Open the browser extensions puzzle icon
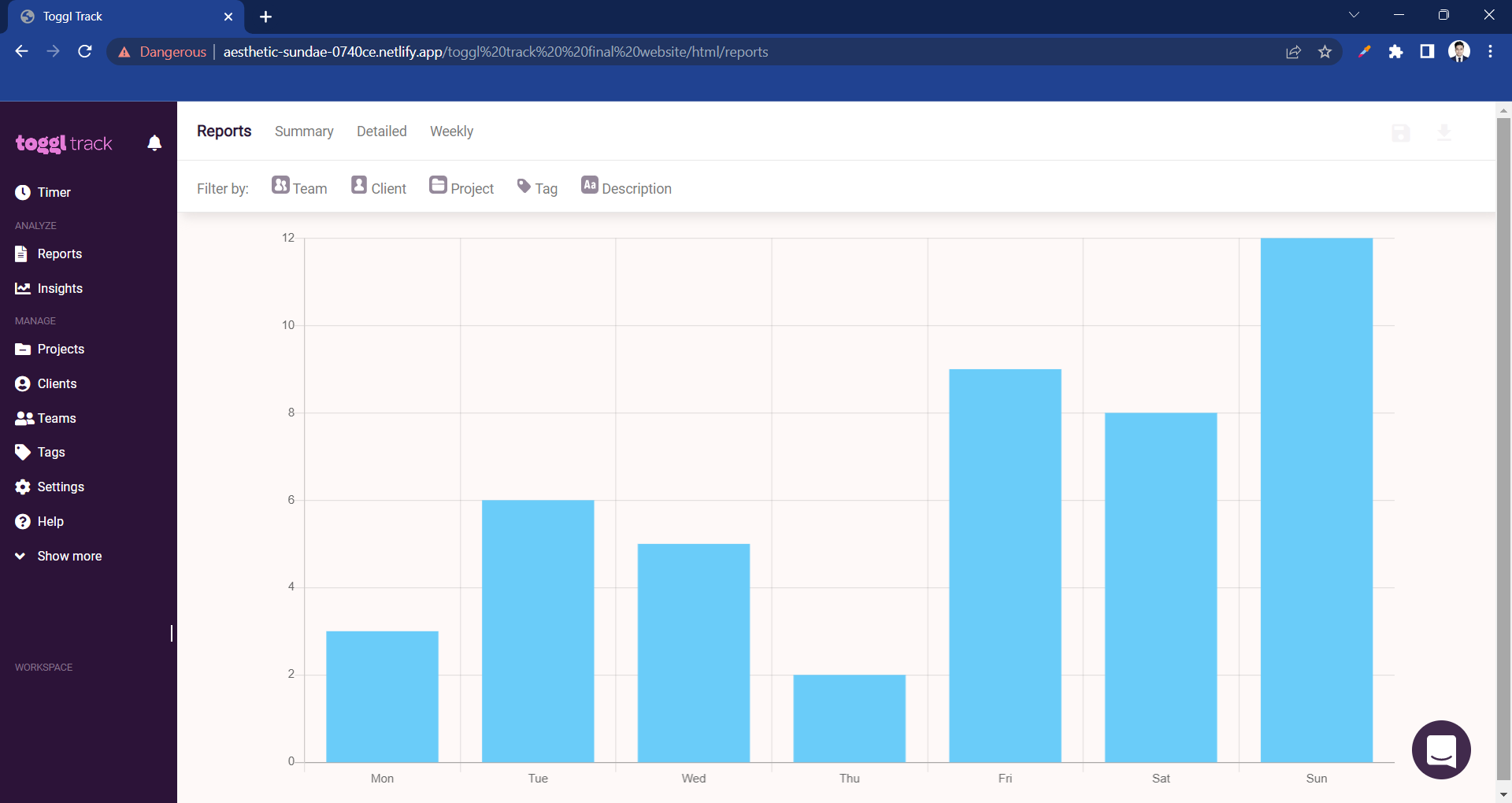Screen dimensions: 1512x803 [x=1395, y=52]
